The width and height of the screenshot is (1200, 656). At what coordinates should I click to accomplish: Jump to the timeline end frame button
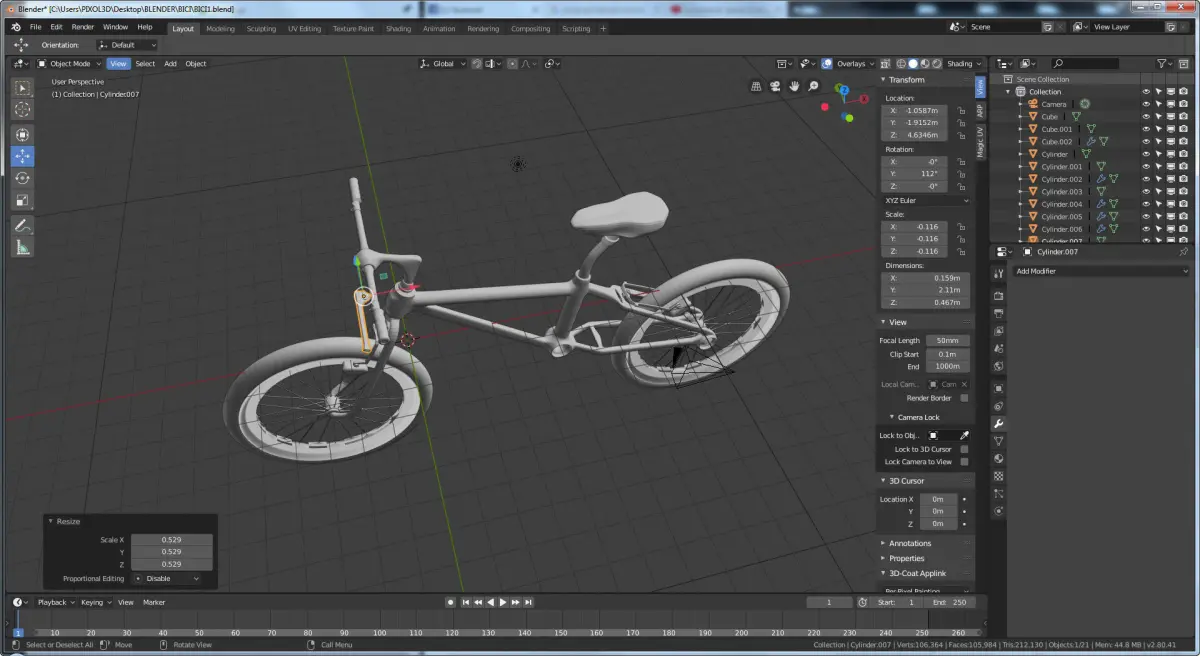click(529, 602)
